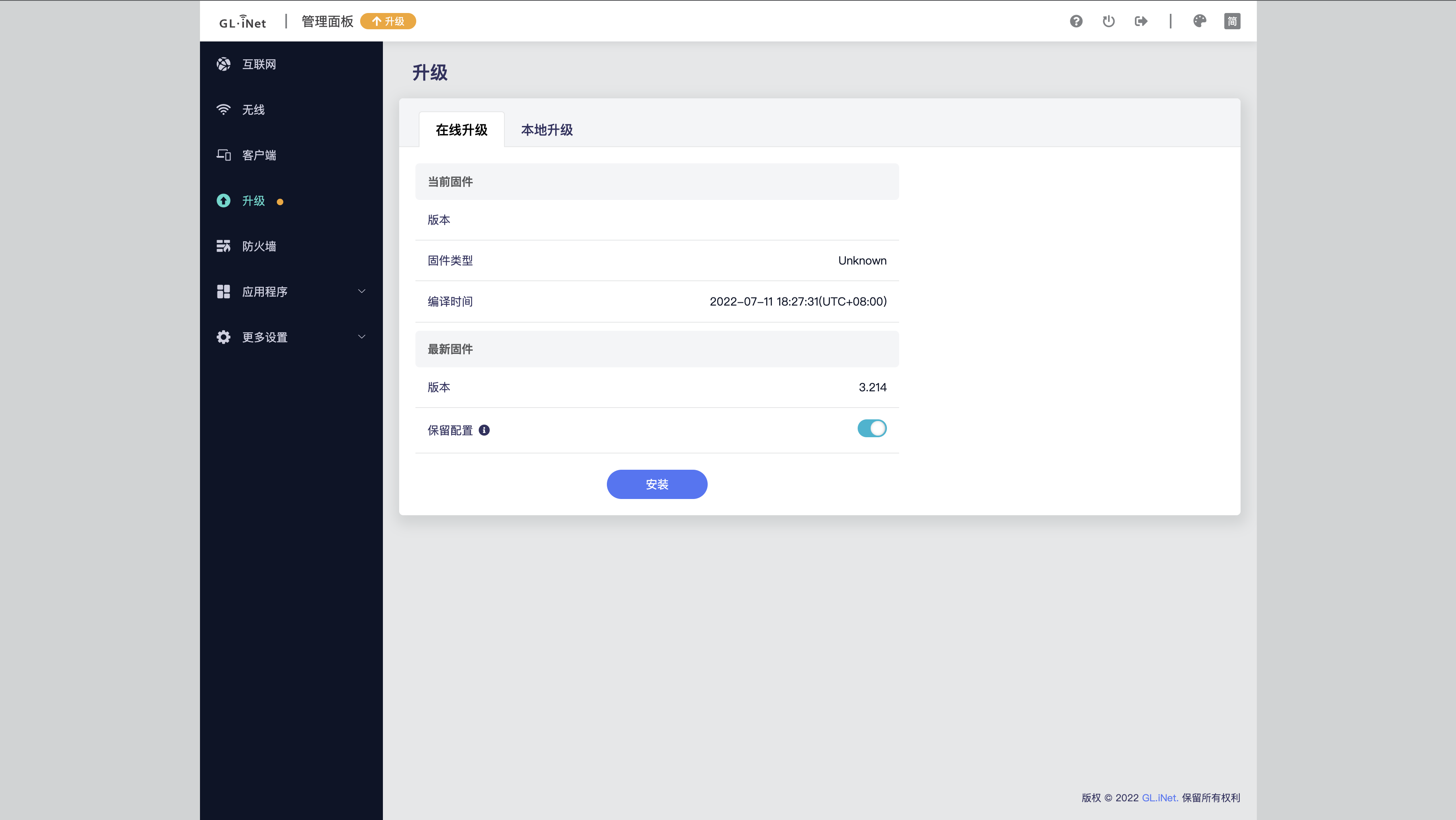Open the GL.iNet footer link
The width and height of the screenshot is (1456, 820).
tap(1159, 797)
